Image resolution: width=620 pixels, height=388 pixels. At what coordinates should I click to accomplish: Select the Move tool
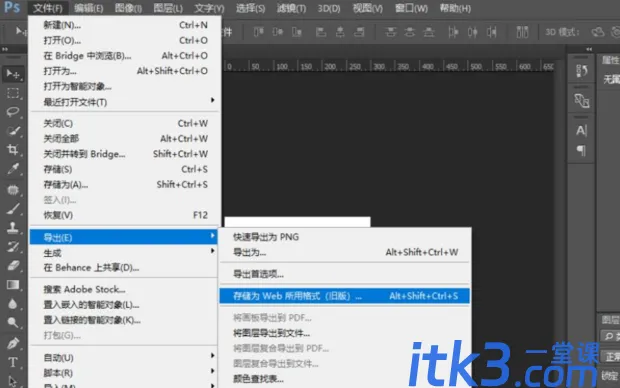click(x=13, y=74)
